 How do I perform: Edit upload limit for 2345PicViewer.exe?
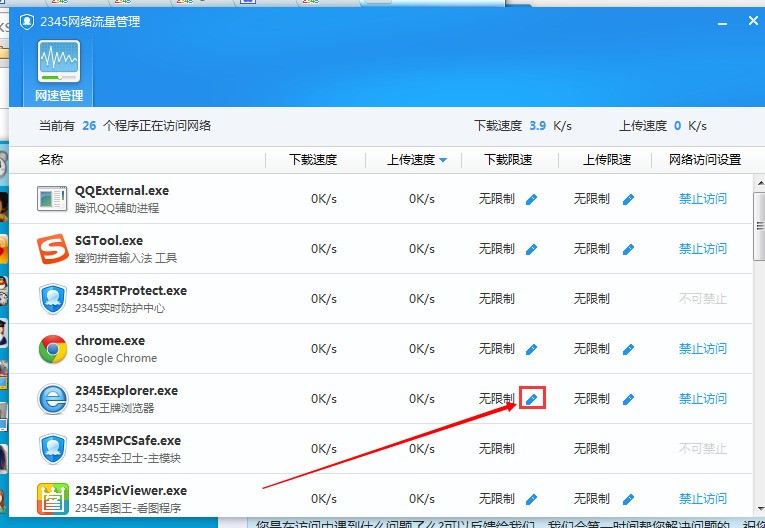(628, 499)
